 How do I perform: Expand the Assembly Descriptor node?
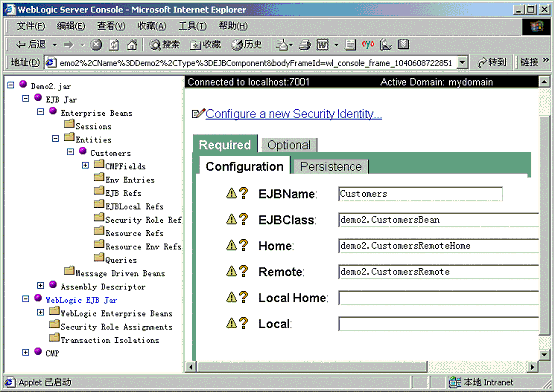[41, 285]
